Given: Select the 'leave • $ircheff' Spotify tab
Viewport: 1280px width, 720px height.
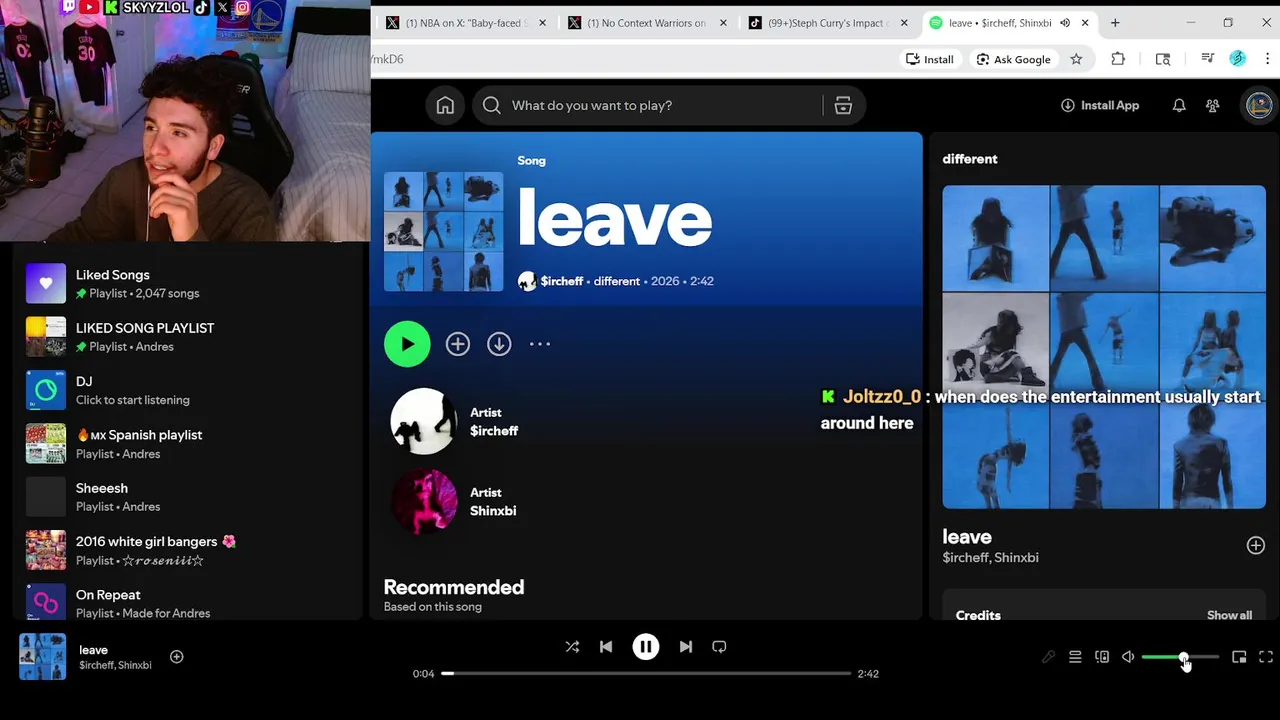Looking at the screenshot, I should point(1009,23).
